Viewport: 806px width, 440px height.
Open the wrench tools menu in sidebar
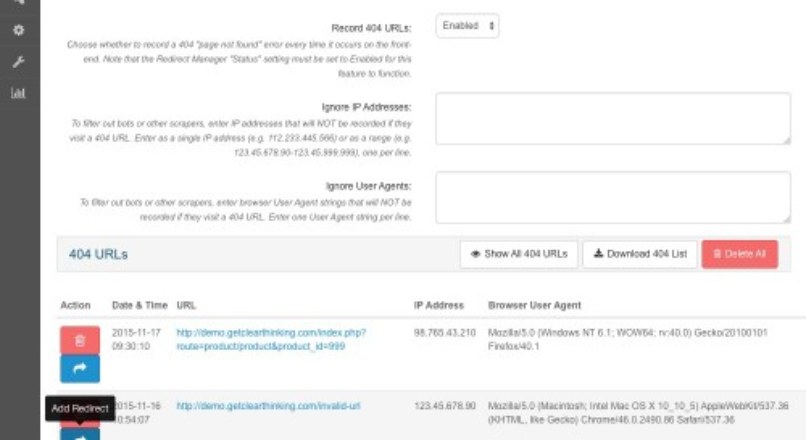[x=18, y=62]
